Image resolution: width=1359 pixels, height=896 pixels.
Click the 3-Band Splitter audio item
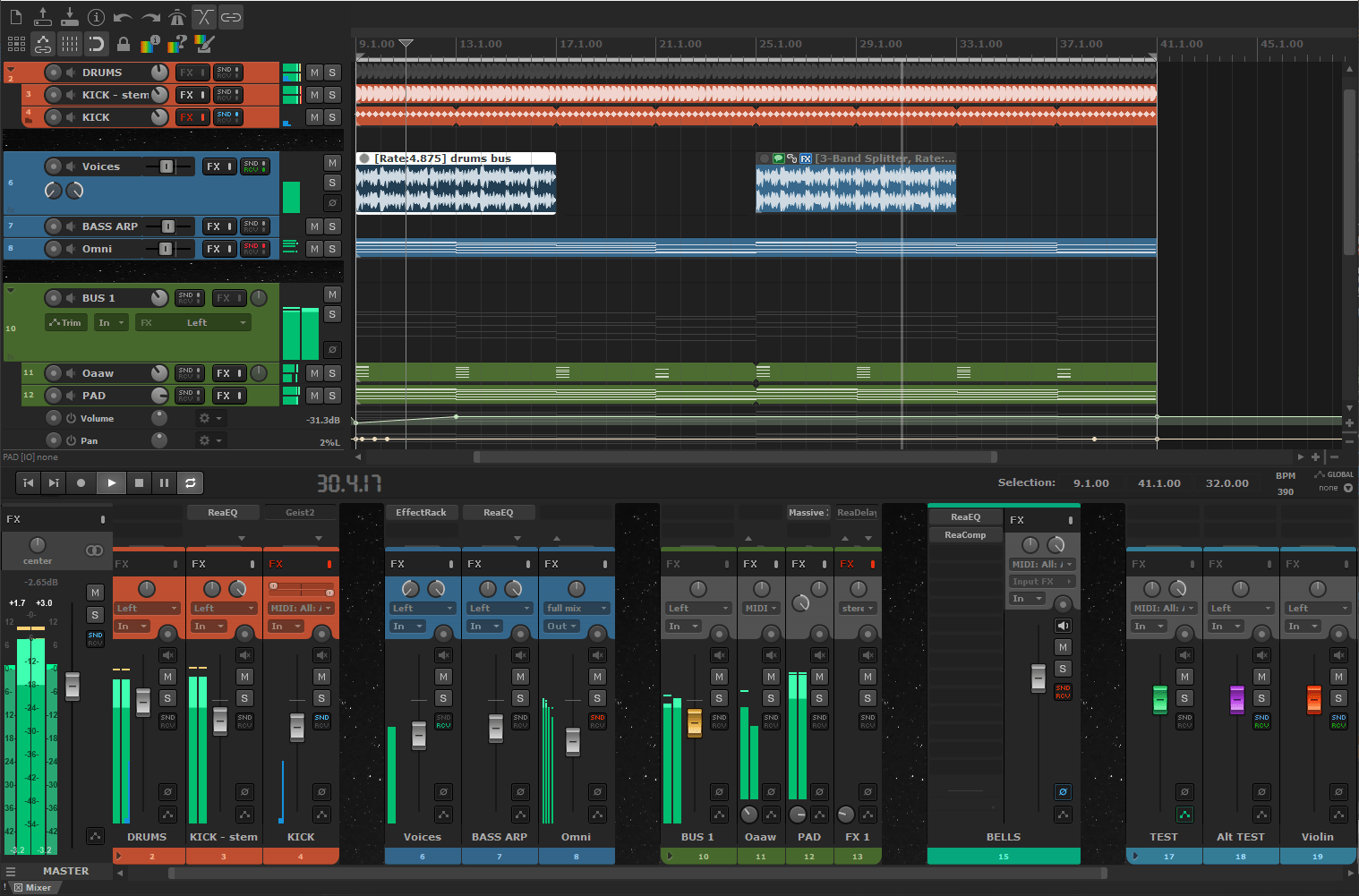click(x=856, y=183)
